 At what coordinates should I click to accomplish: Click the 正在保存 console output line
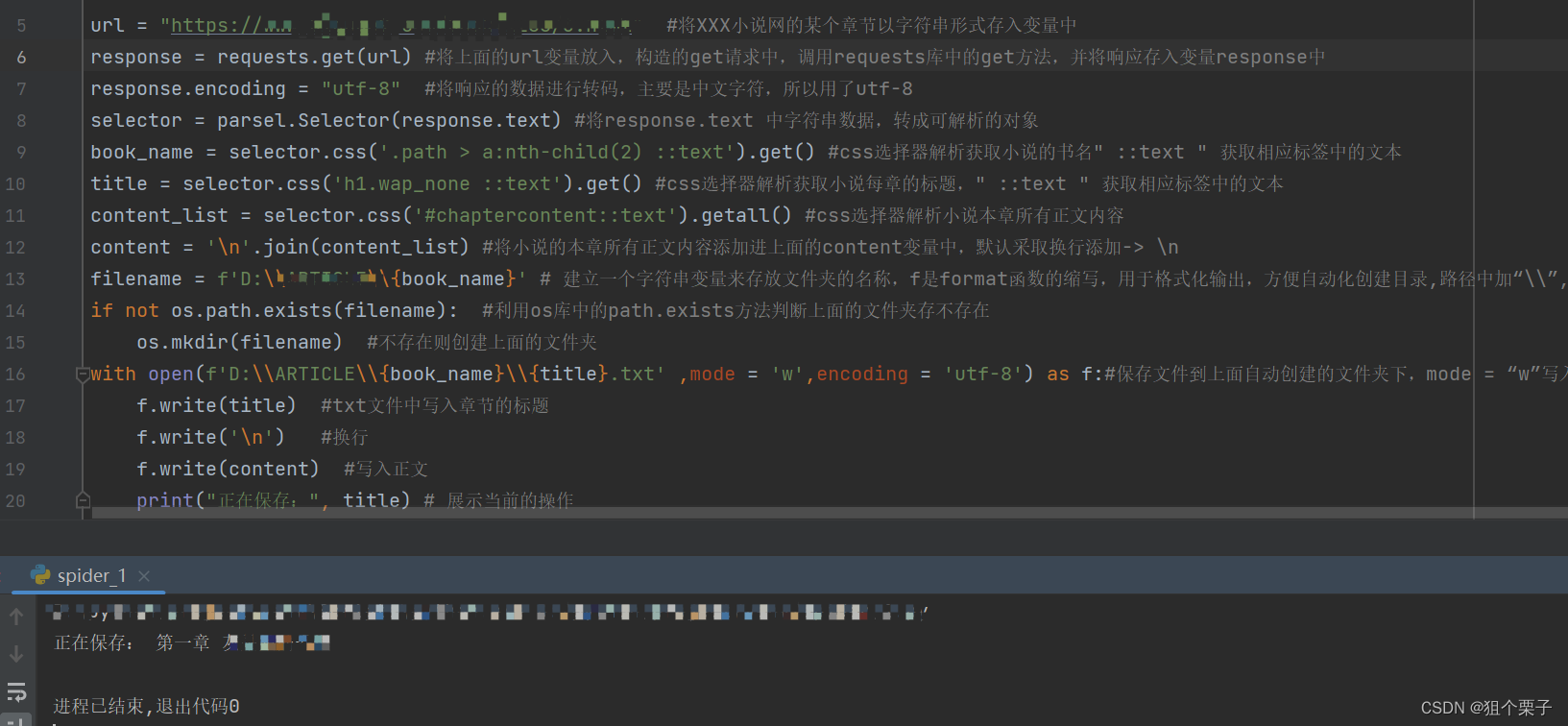coord(192,642)
